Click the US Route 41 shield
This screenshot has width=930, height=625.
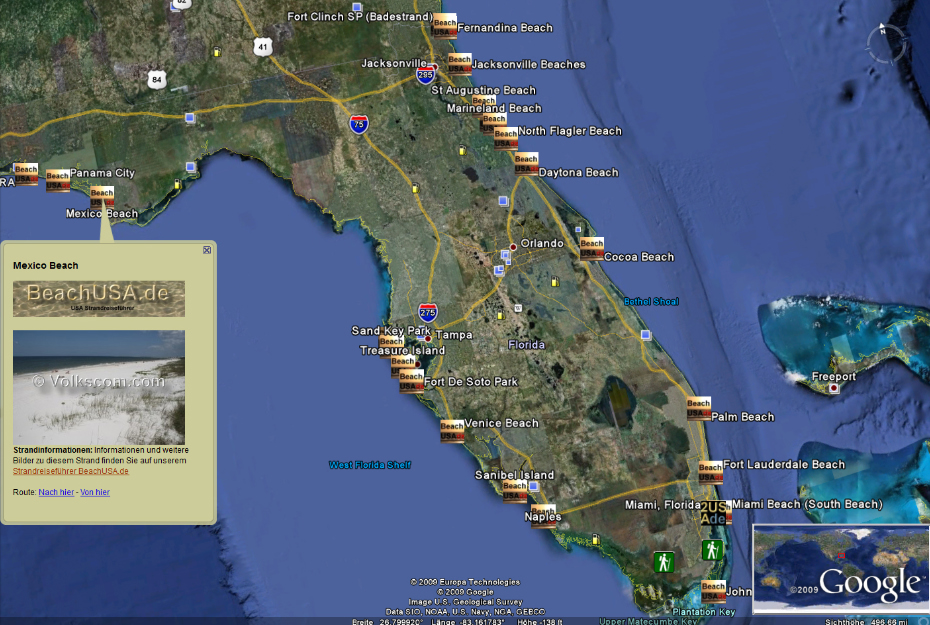click(263, 47)
